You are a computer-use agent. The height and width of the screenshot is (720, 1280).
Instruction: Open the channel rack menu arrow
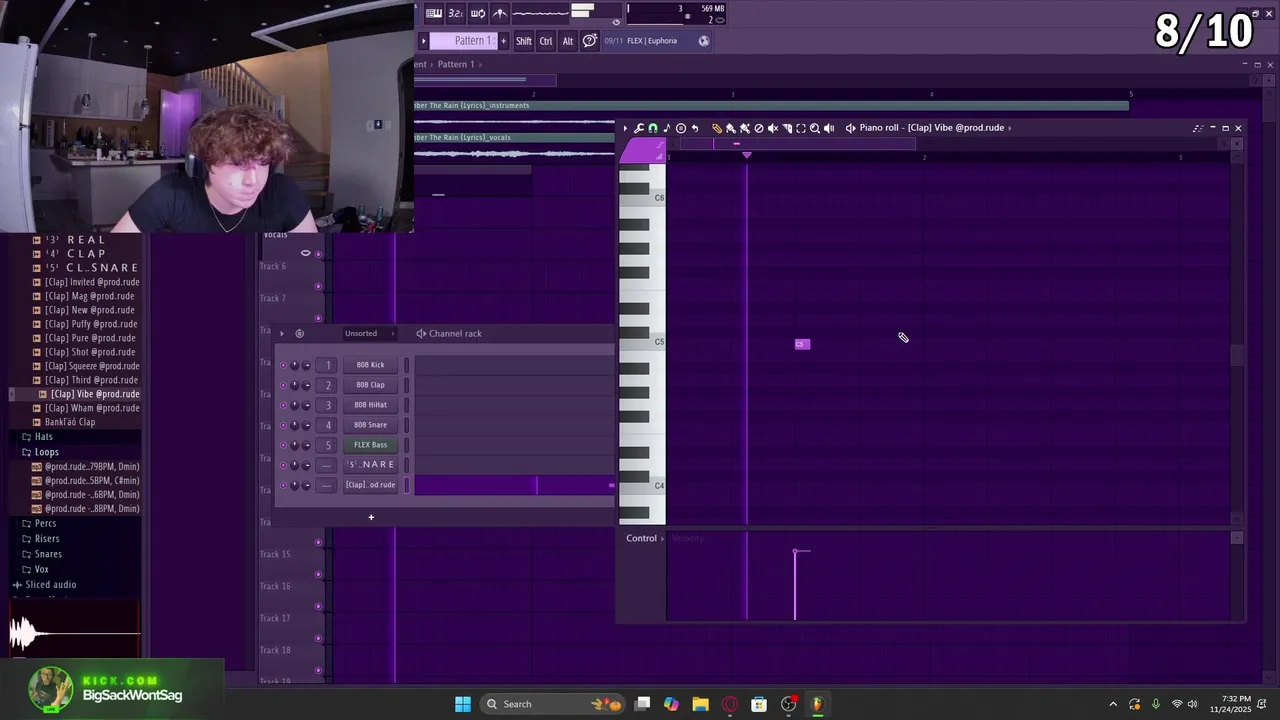[x=282, y=333]
